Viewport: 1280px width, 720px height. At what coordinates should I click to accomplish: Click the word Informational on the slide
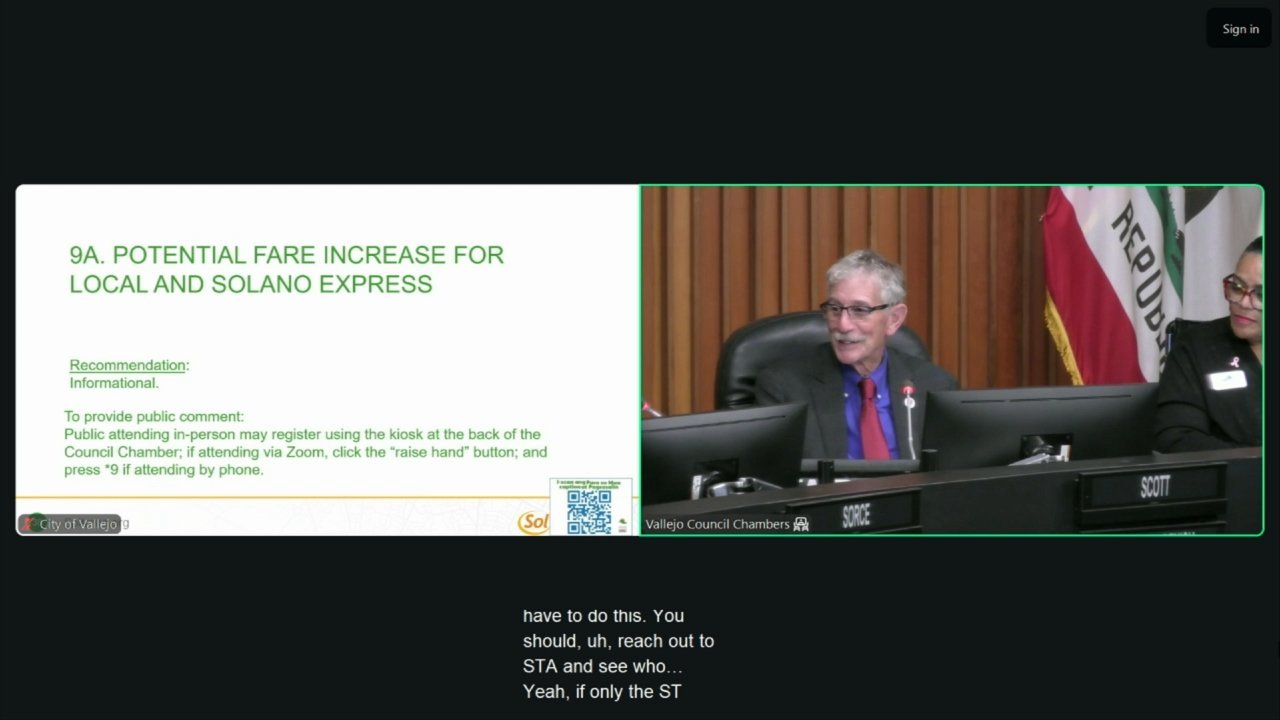(114, 383)
